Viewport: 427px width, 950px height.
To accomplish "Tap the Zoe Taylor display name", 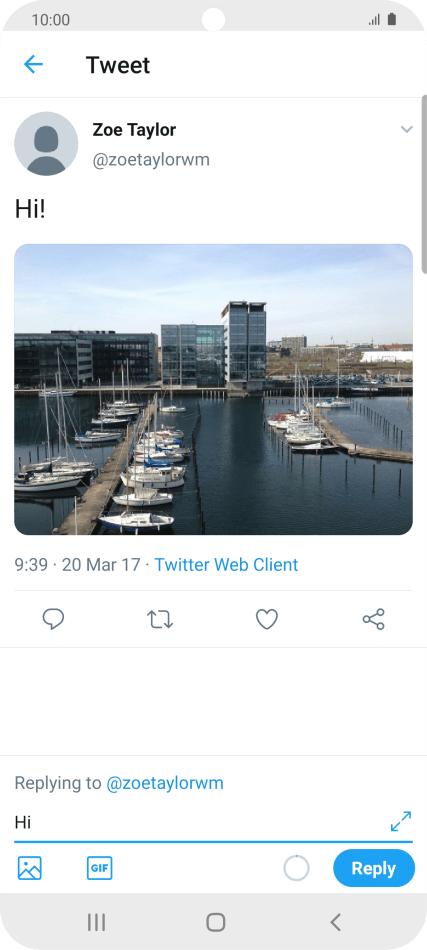I will (134, 130).
